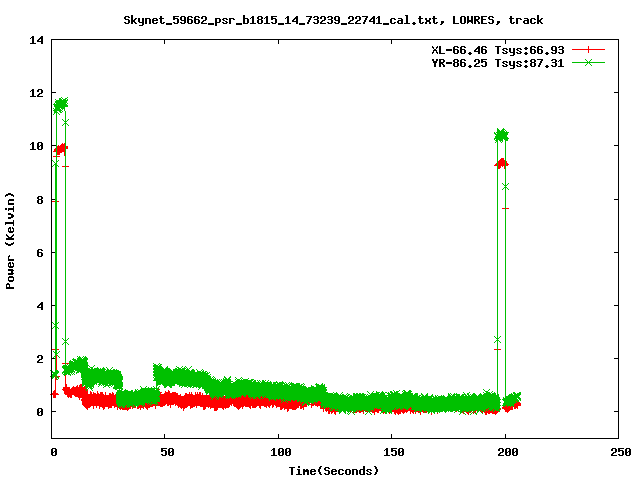640x480 pixels.
Task: Click the 6 tick label on the y-axis
Action: click(40, 252)
